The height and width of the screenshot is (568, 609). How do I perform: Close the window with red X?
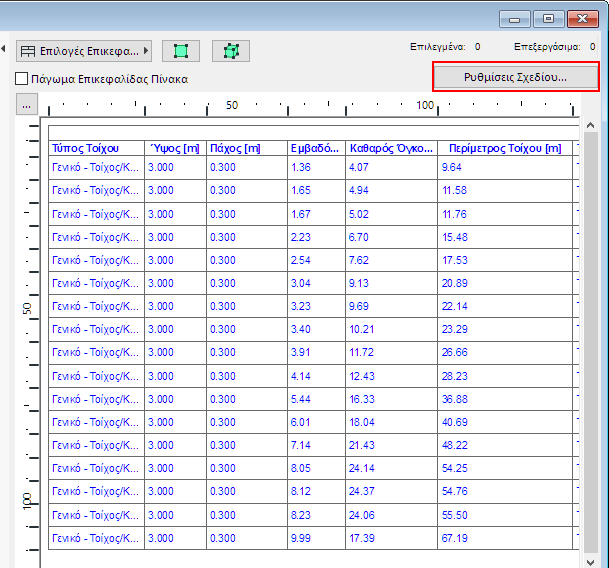pos(581,18)
